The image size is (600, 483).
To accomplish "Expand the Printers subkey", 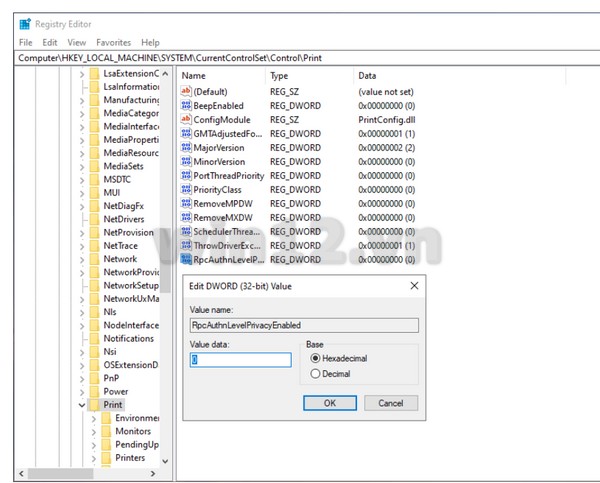I will pos(94,458).
